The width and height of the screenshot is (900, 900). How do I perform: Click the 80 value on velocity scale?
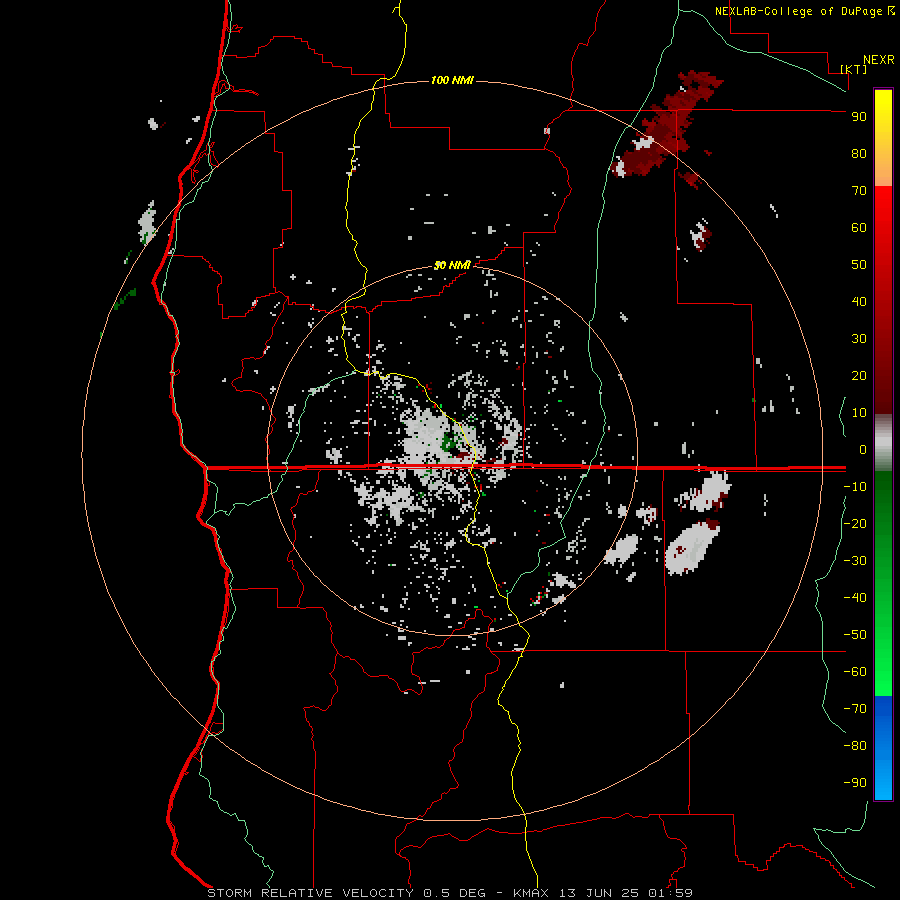(x=859, y=153)
